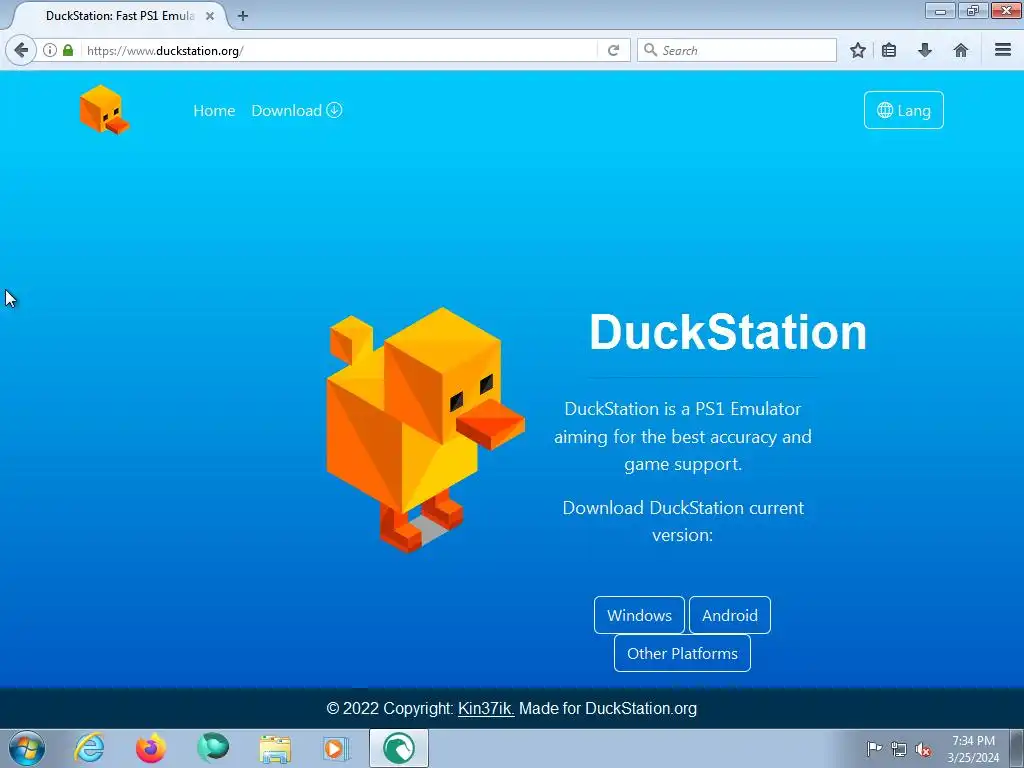The width and height of the screenshot is (1024, 768).
Task: Open the Download nav link
Action: coord(297,110)
